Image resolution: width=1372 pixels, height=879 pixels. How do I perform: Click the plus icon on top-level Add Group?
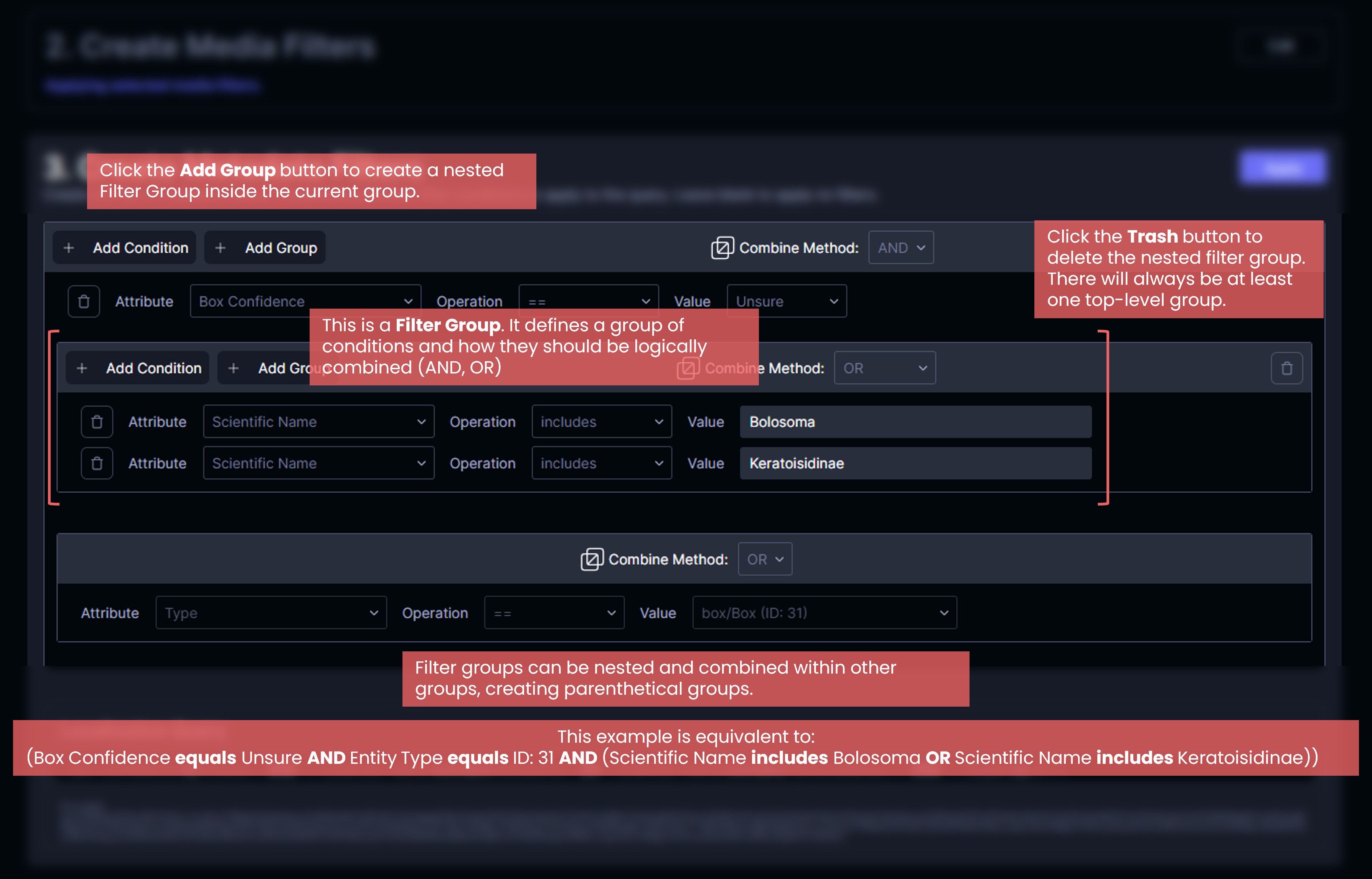coord(220,248)
